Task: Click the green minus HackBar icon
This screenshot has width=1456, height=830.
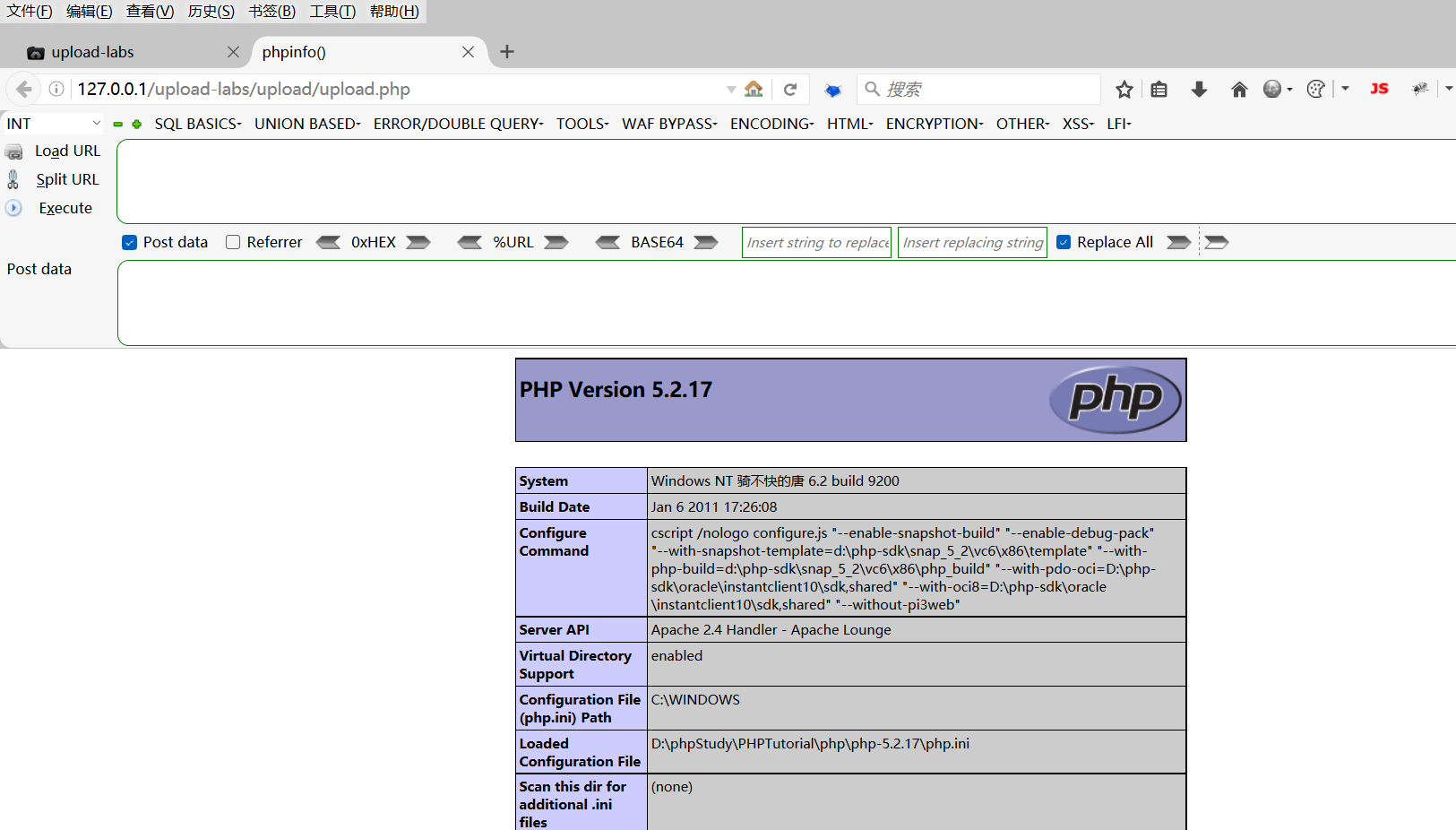Action: [117, 125]
